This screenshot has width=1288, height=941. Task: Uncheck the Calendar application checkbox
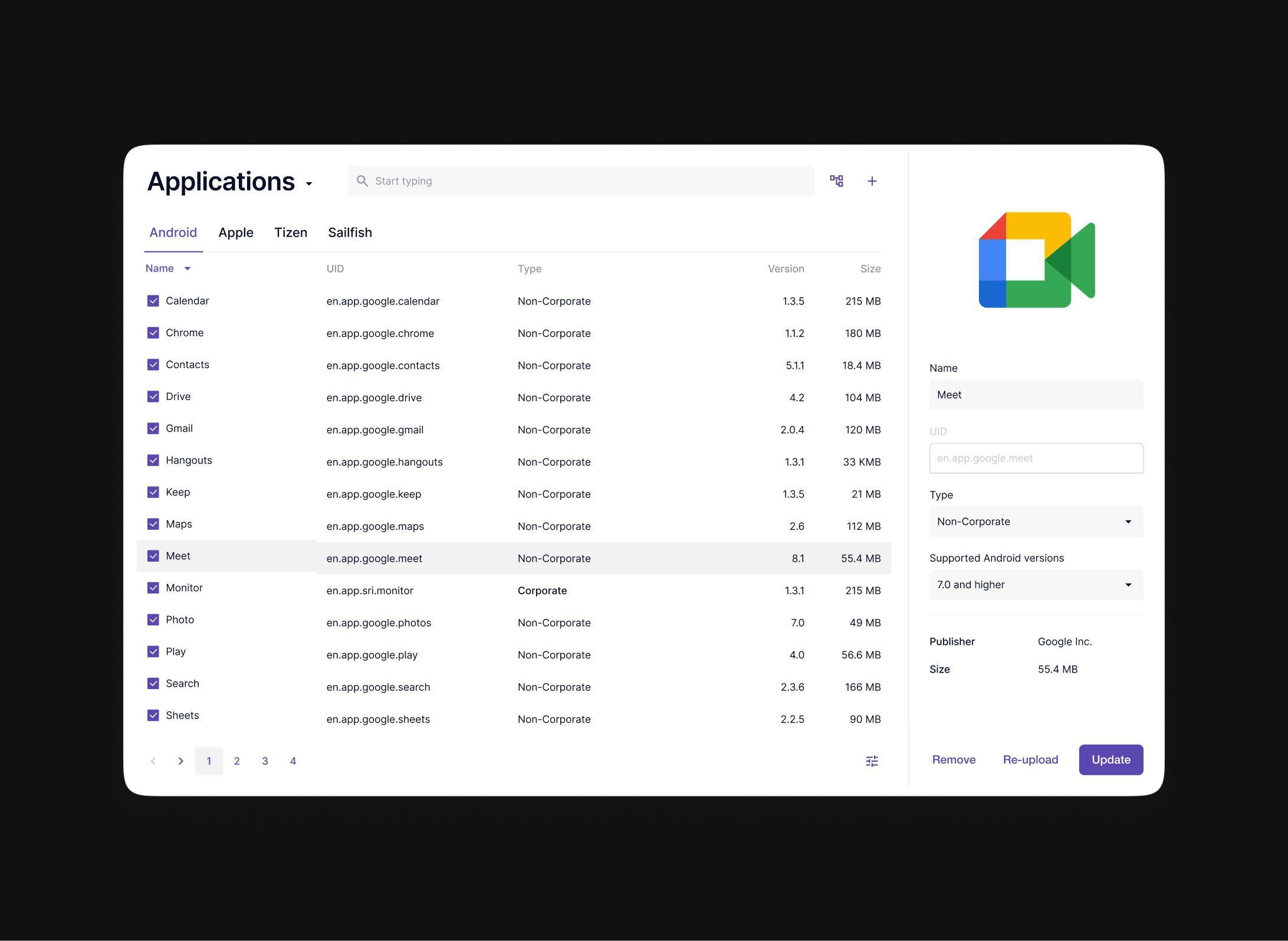(x=153, y=301)
